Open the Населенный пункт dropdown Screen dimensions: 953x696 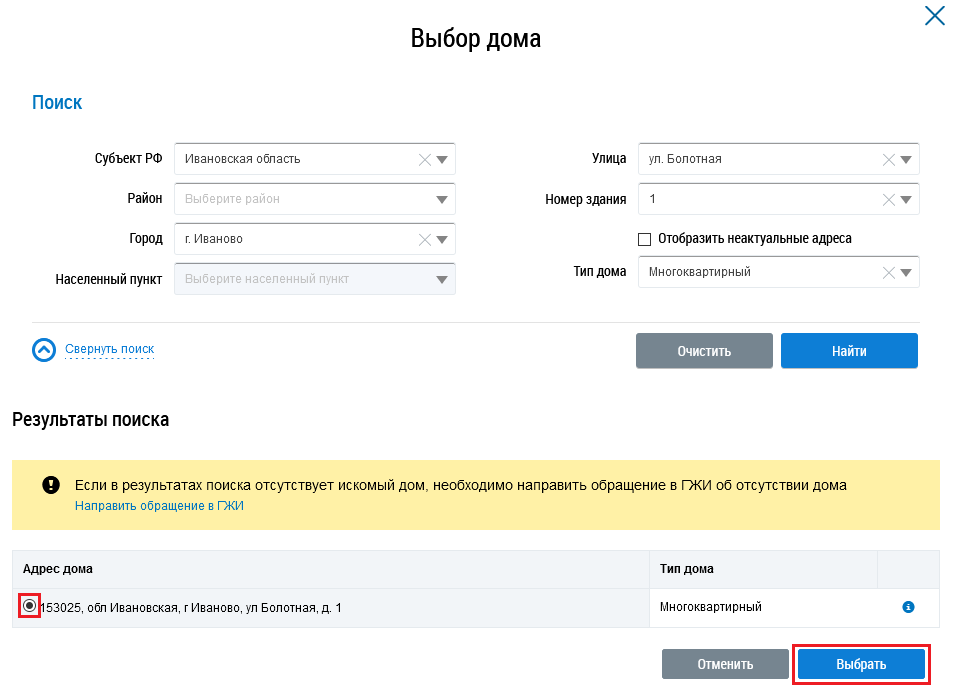click(x=442, y=279)
